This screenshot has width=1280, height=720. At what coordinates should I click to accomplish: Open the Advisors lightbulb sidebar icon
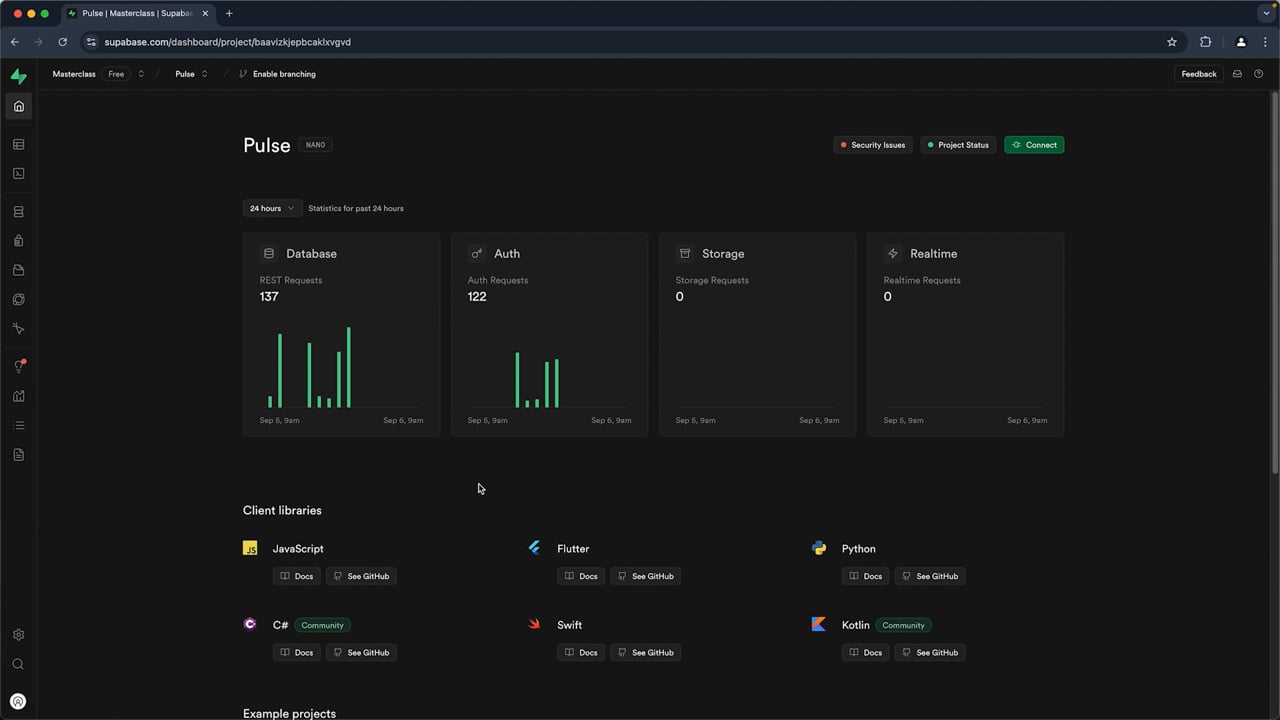pyautogui.click(x=18, y=367)
